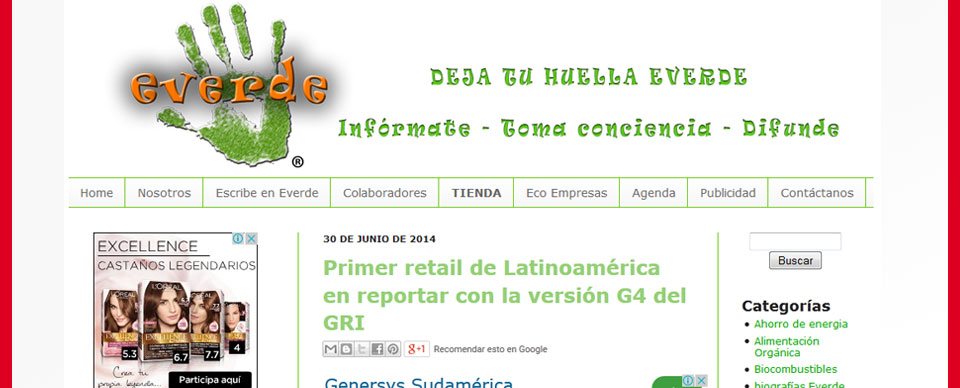Click the Buscar search button
Image resolution: width=960 pixels, height=388 pixels.
click(x=795, y=261)
